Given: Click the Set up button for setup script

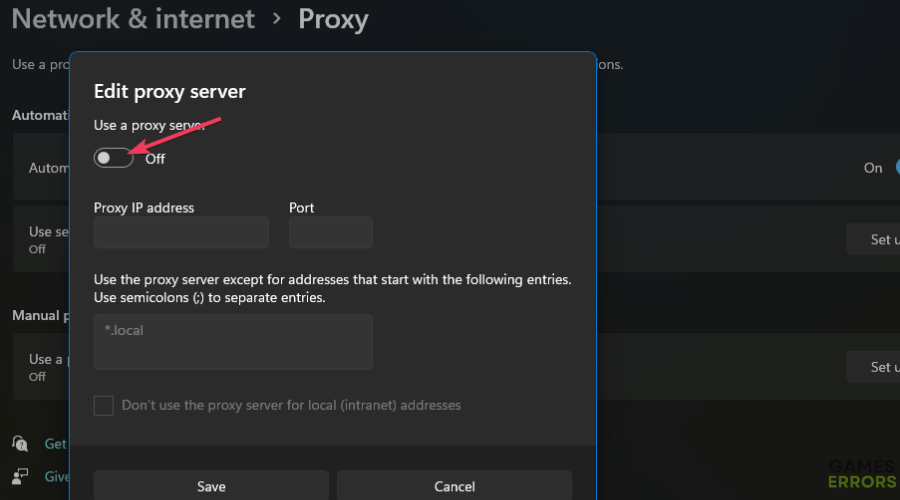Looking at the screenshot, I should click(x=873, y=239).
